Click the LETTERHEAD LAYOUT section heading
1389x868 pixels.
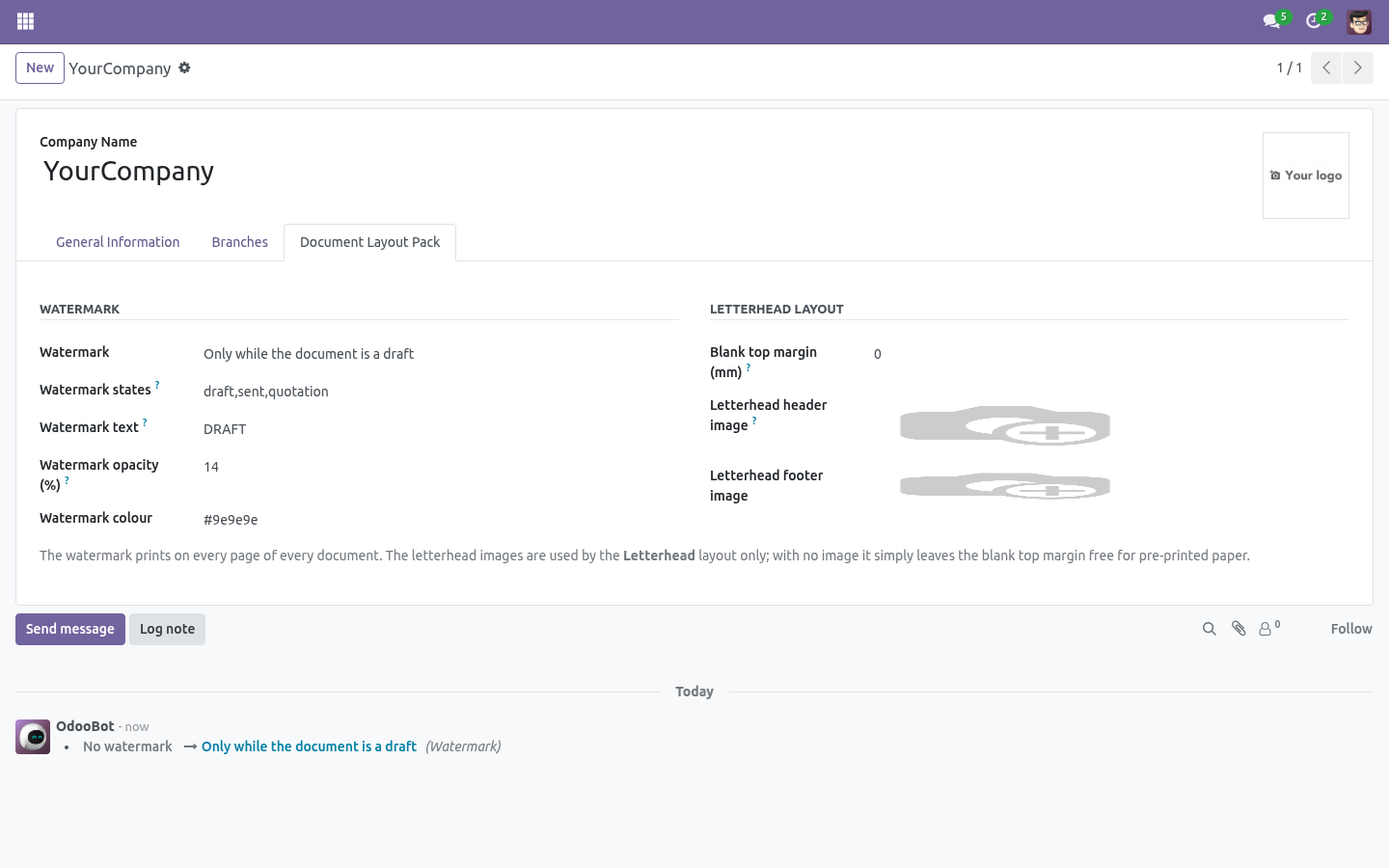[x=776, y=310]
